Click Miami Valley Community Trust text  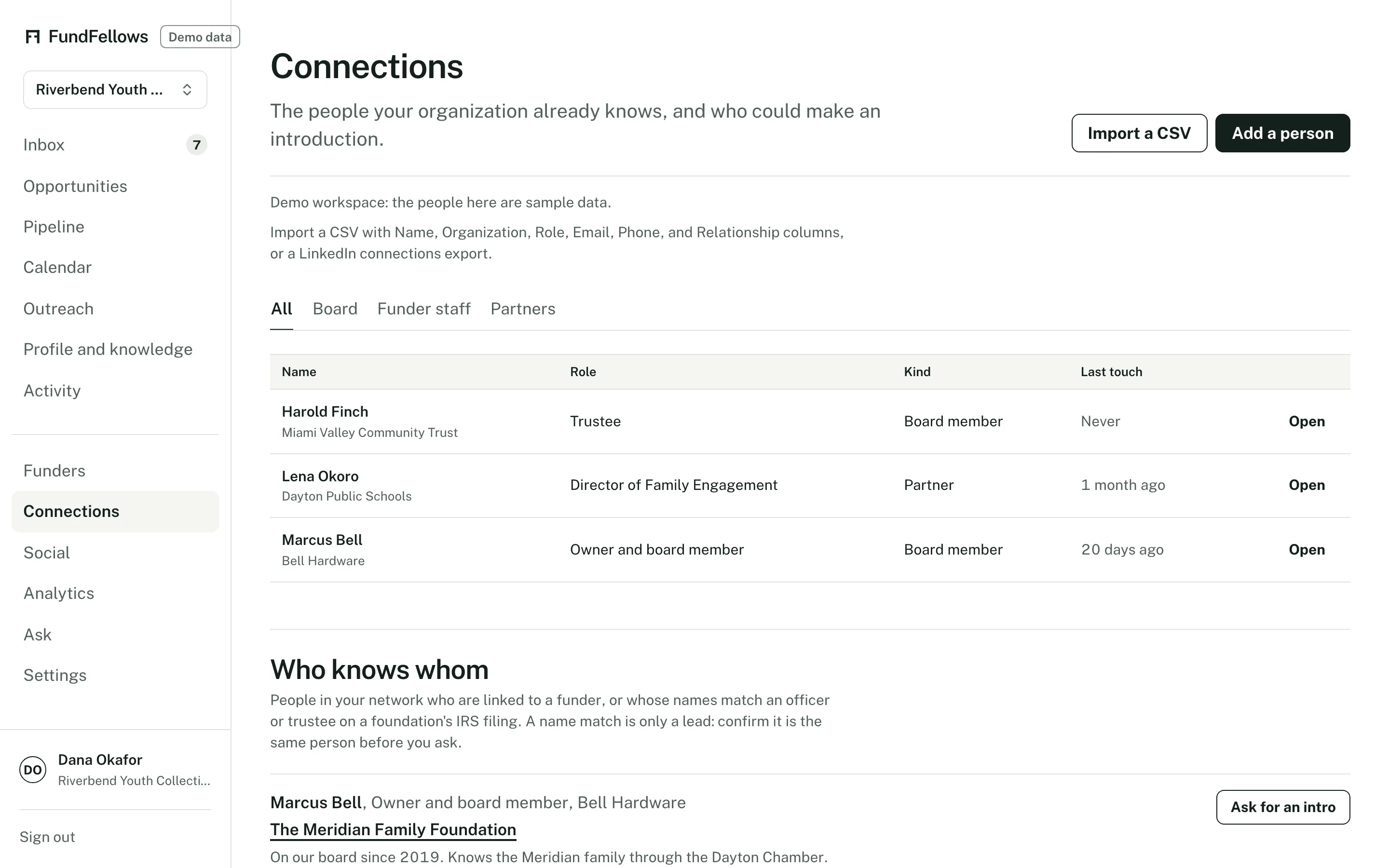(x=369, y=432)
